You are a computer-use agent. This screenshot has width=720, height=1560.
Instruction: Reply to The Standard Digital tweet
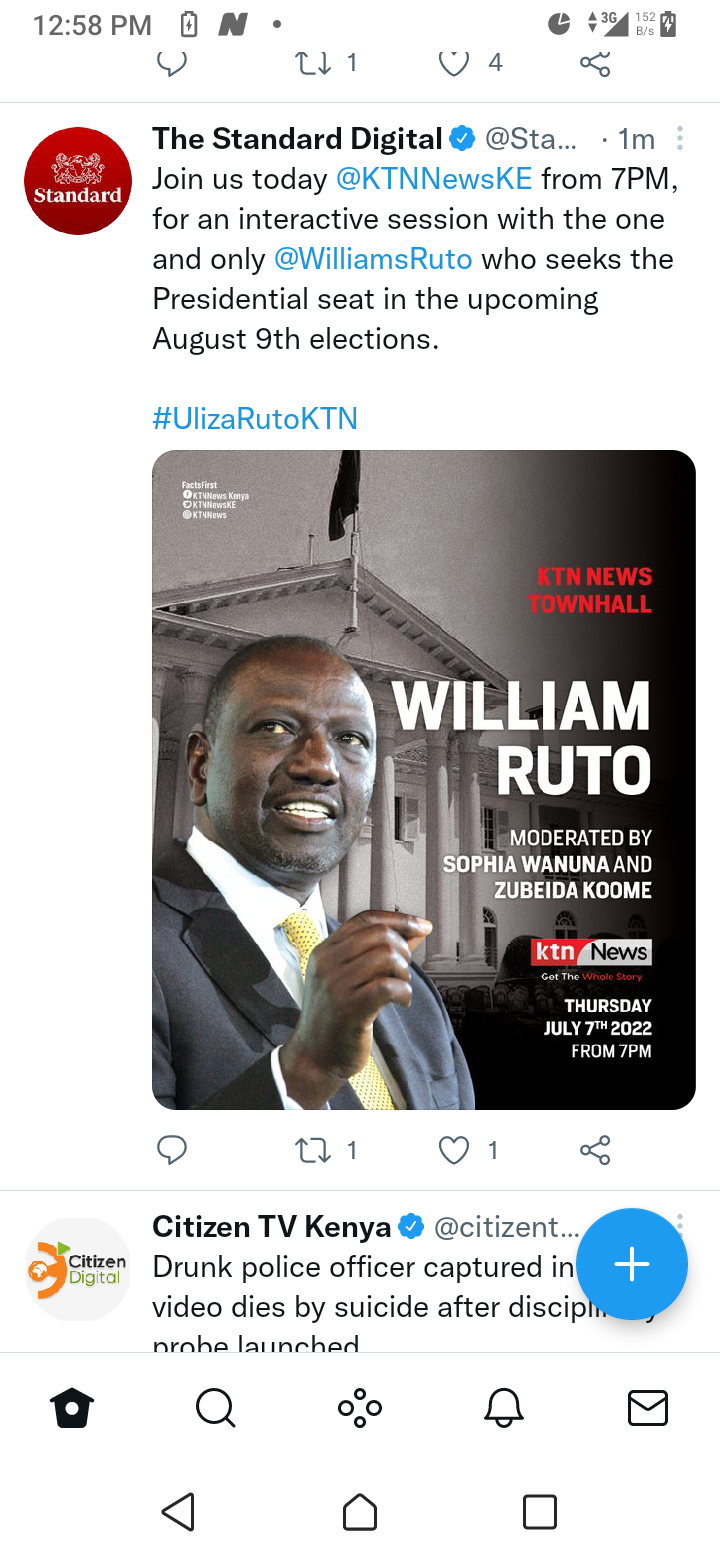click(172, 1150)
